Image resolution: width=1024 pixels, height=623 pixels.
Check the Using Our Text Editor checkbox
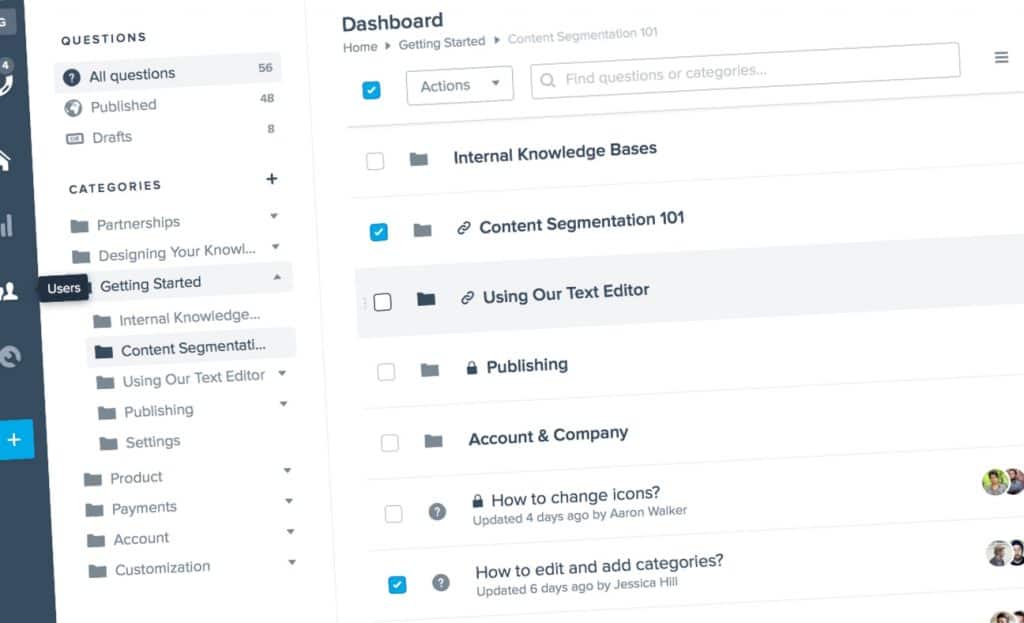383,302
